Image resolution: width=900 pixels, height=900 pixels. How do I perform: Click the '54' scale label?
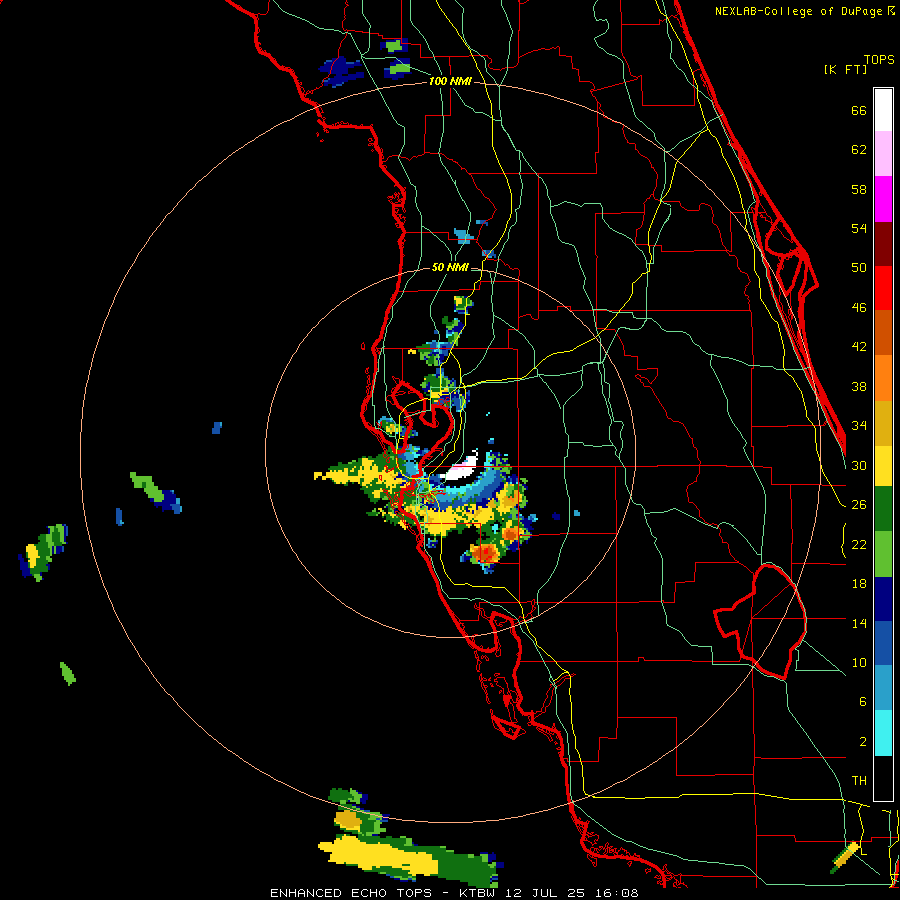[859, 228]
